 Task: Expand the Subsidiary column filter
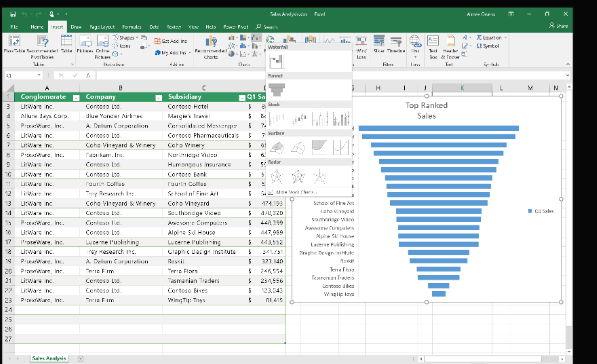[242, 98]
